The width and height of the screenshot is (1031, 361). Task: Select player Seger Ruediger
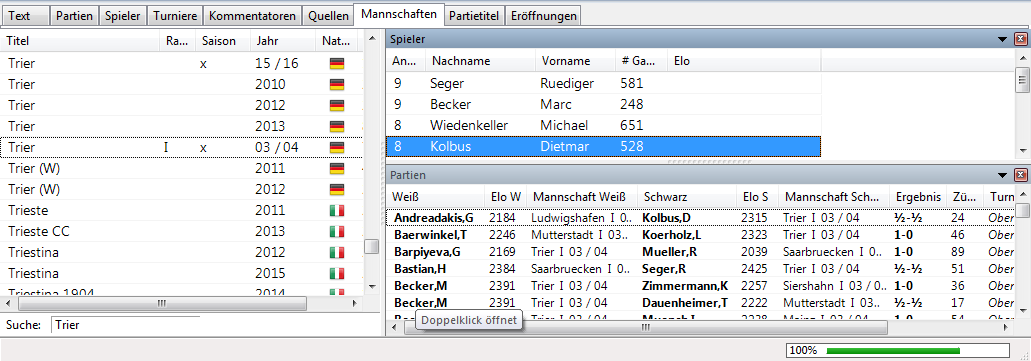point(603,84)
